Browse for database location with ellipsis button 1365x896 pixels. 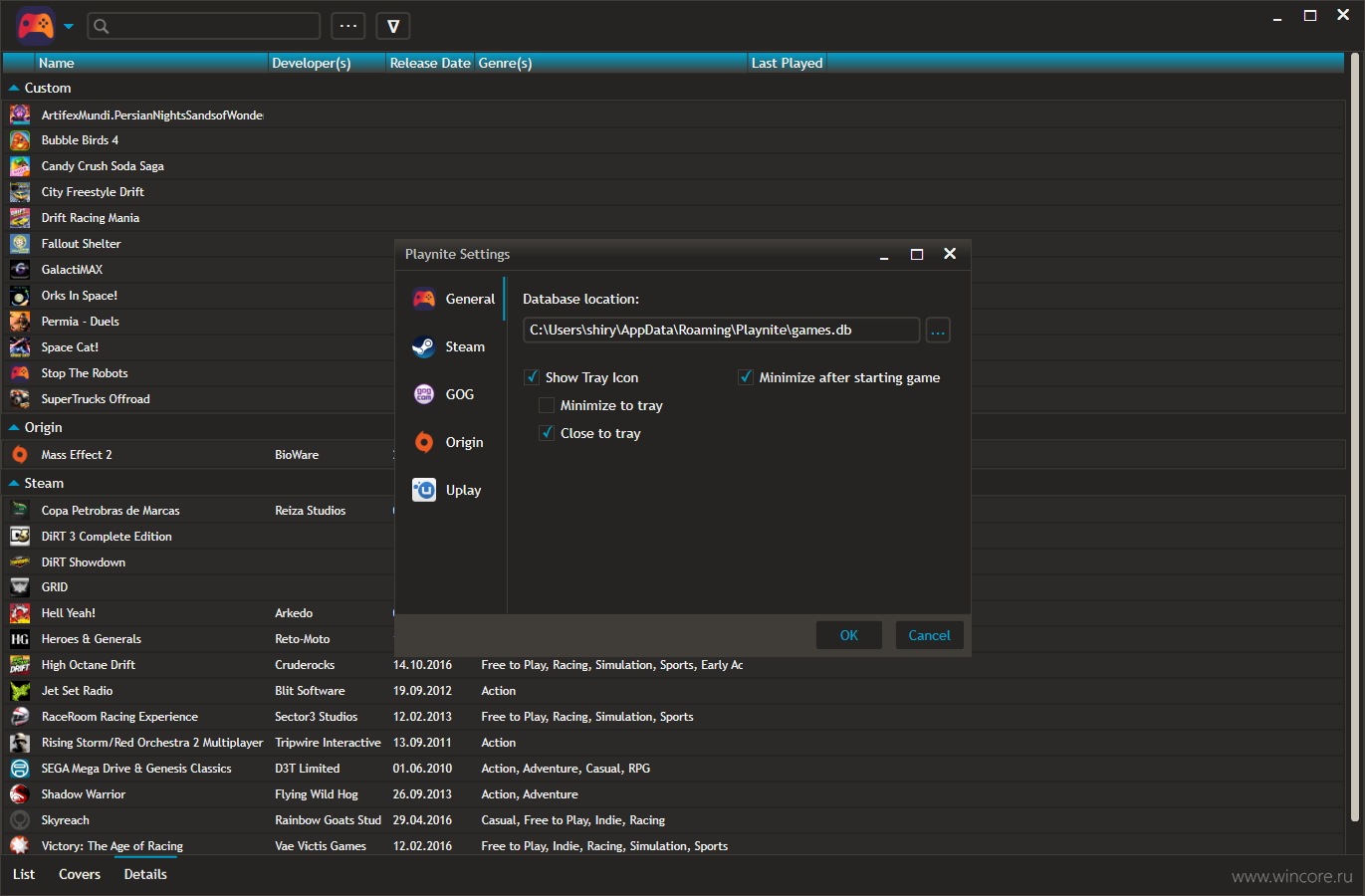tap(938, 331)
